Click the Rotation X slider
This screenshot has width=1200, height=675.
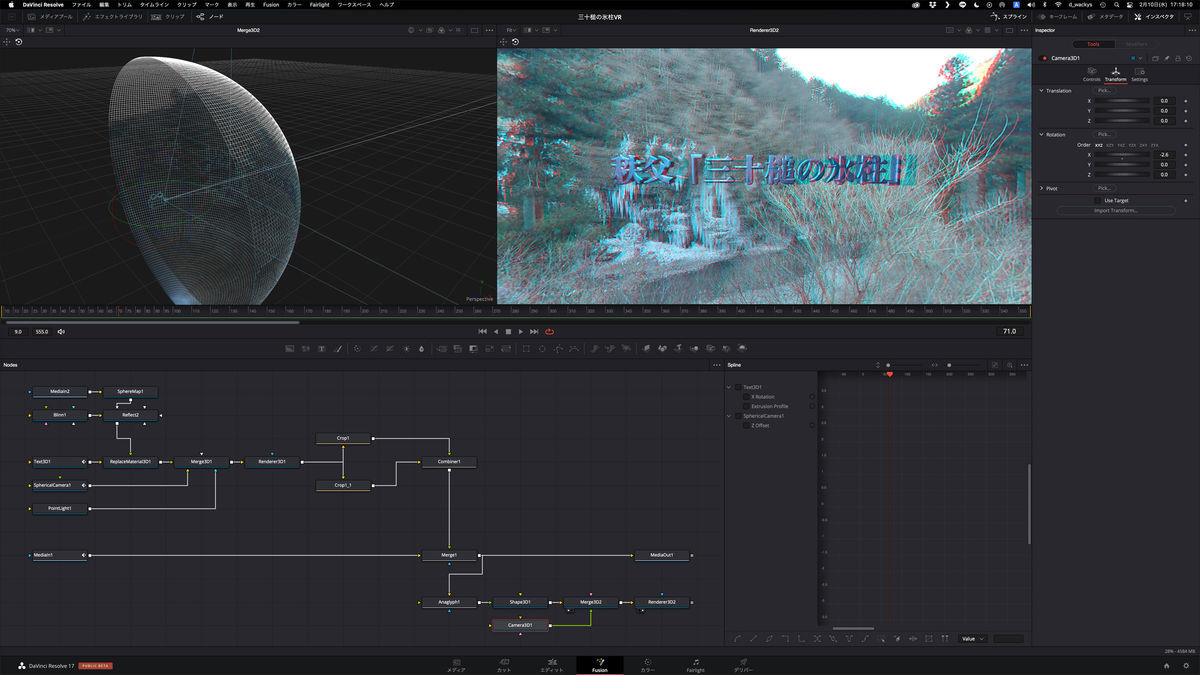(1122, 155)
